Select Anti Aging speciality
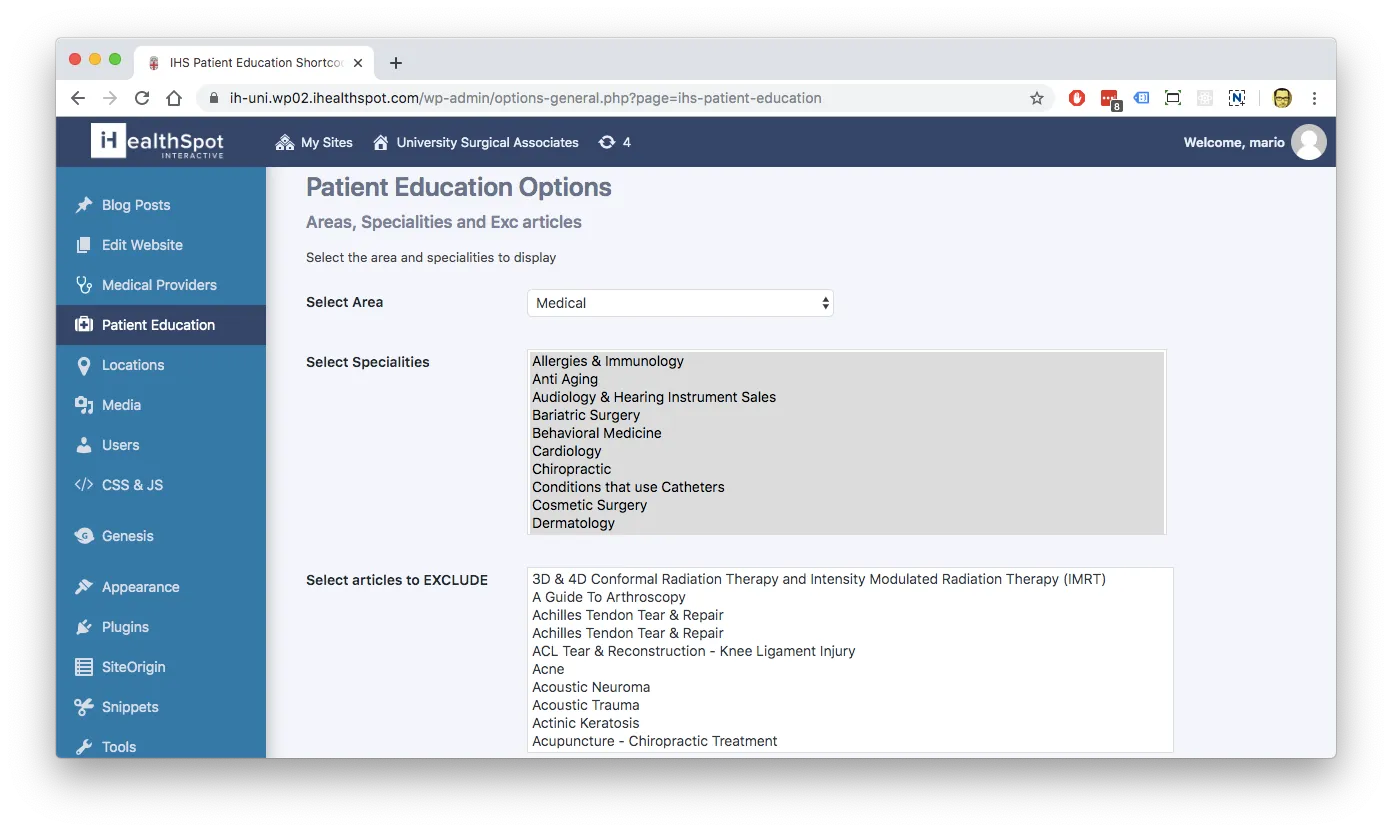The width and height of the screenshot is (1392, 832). point(847,379)
